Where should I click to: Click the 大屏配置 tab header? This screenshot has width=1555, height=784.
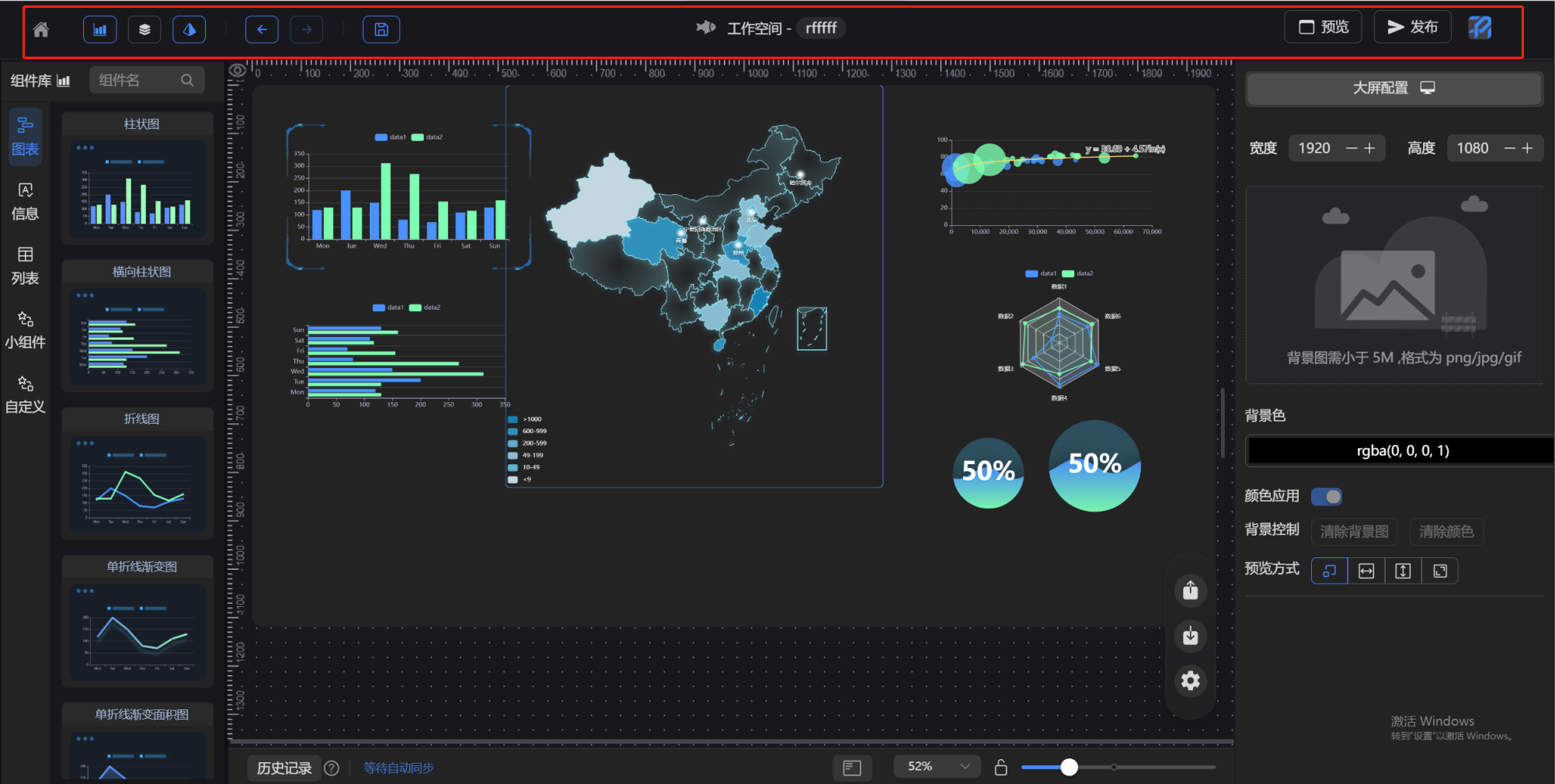(1393, 88)
